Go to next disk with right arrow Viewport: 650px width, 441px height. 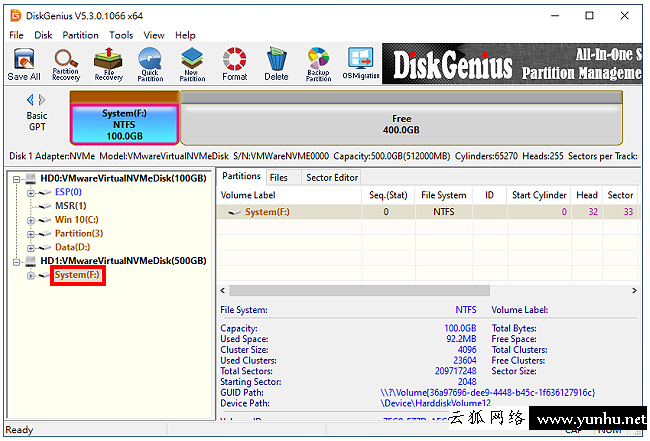(x=42, y=100)
